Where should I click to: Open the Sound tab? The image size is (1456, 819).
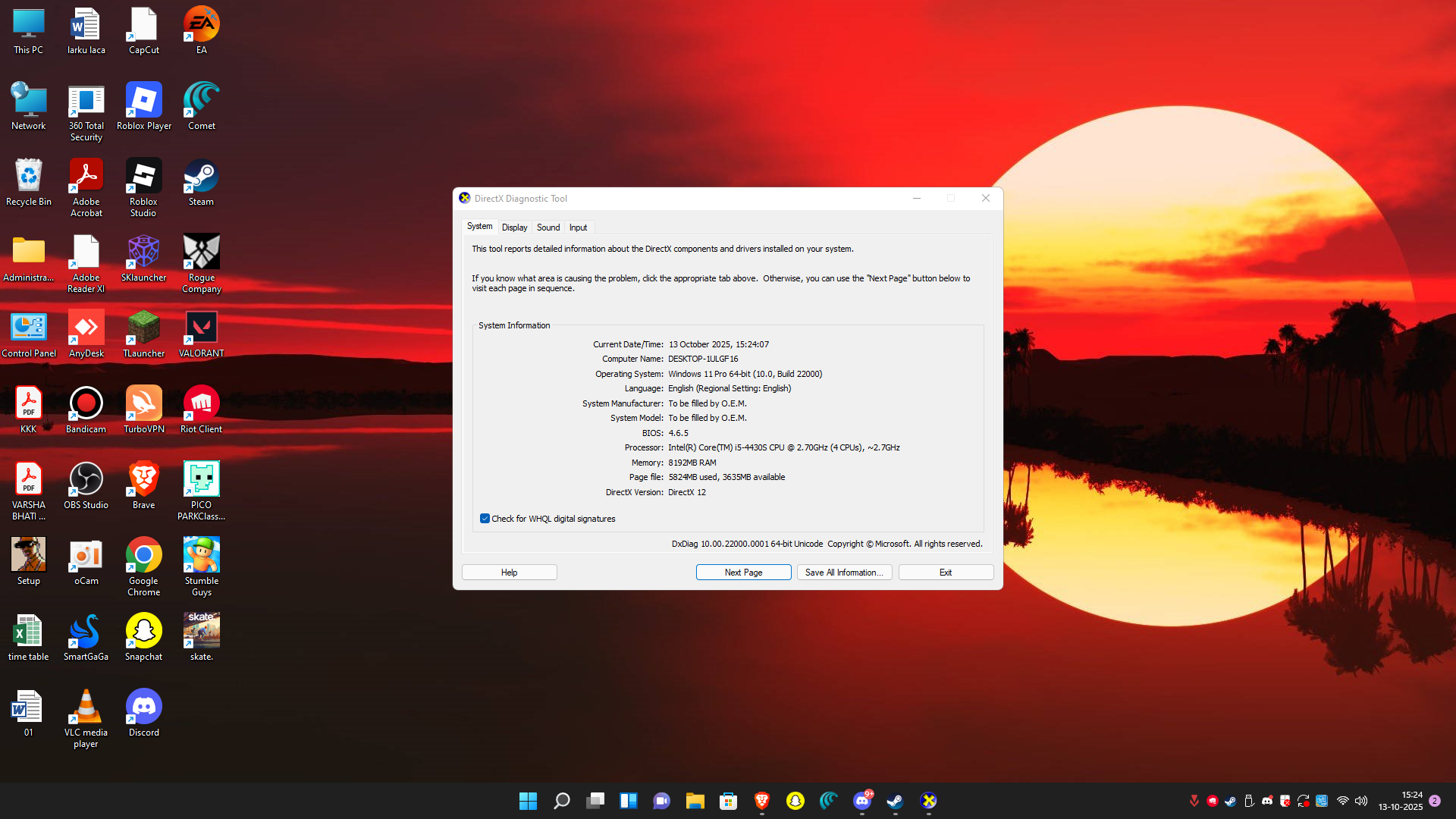(x=548, y=227)
